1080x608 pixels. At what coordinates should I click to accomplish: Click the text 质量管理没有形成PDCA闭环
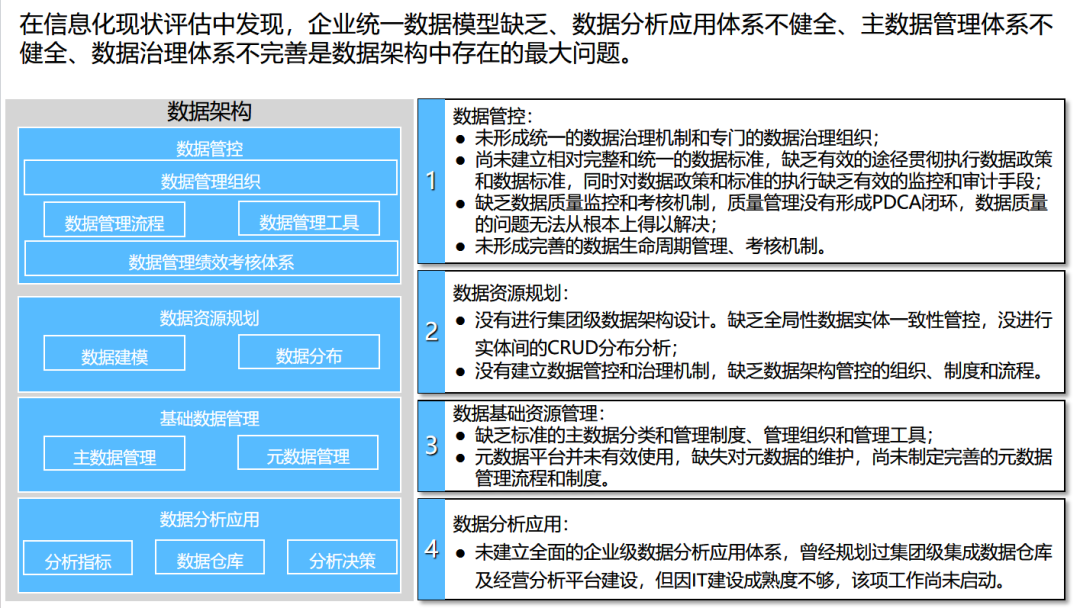[846, 202]
